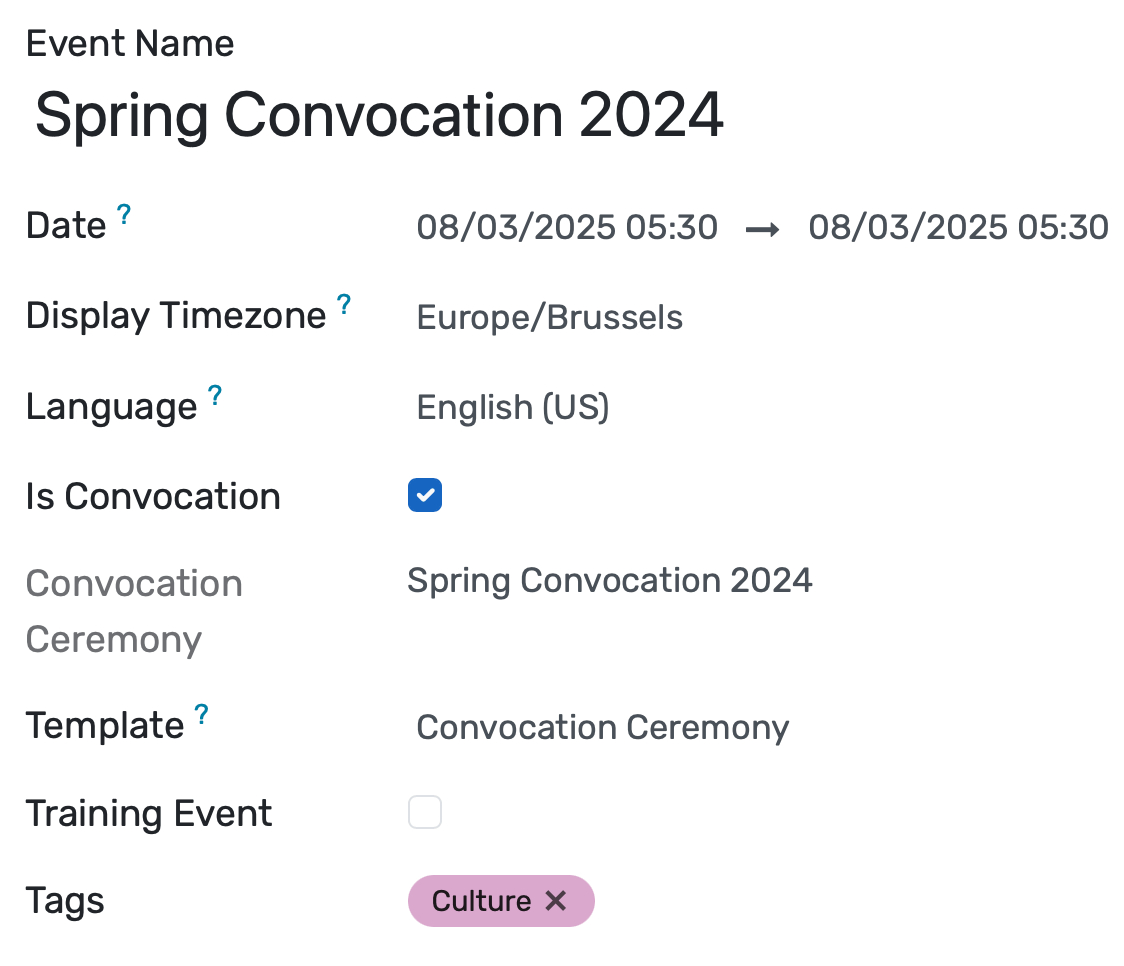Select the Culture tag pill
Image resolution: width=1124 pixels, height=966 pixels.
[480, 900]
